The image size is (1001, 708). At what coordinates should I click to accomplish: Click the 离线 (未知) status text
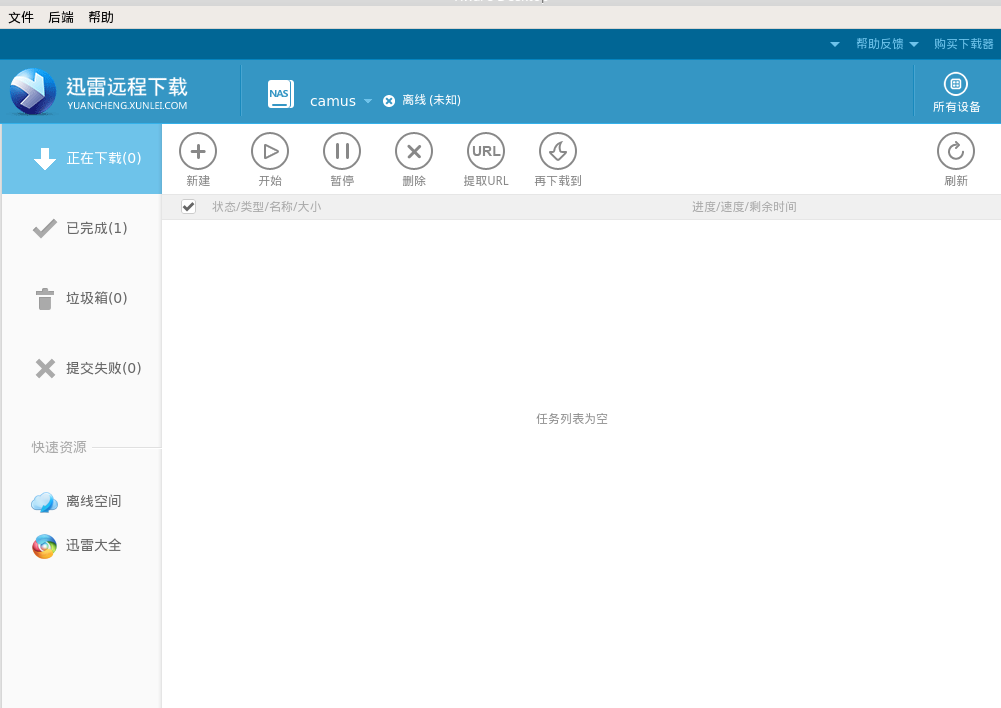coord(431,100)
